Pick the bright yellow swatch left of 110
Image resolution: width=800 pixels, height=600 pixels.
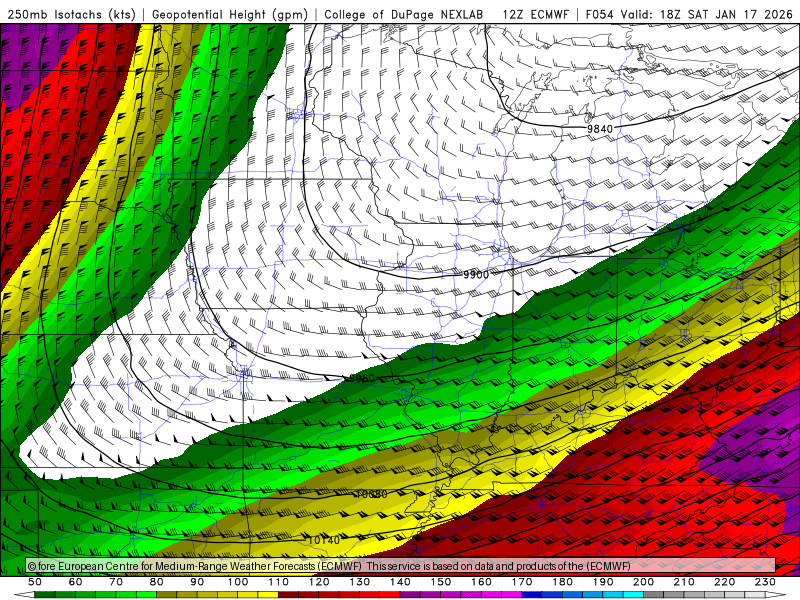[x=268, y=595]
